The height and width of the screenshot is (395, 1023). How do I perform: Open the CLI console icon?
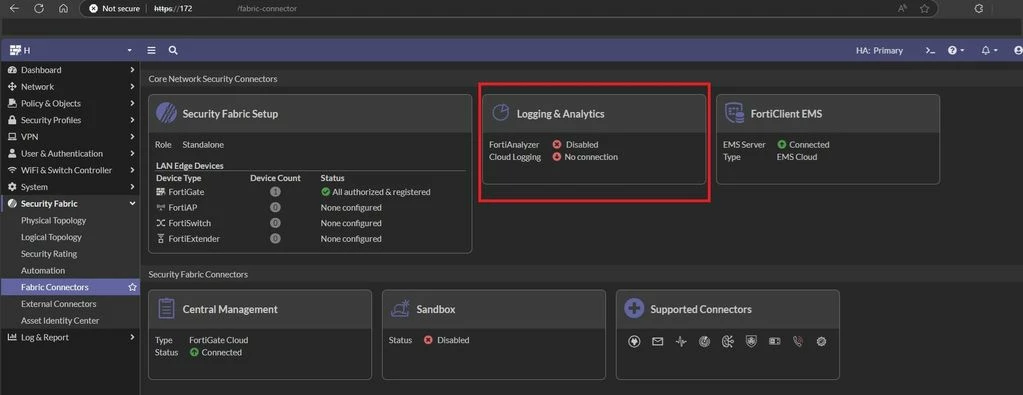(x=931, y=50)
